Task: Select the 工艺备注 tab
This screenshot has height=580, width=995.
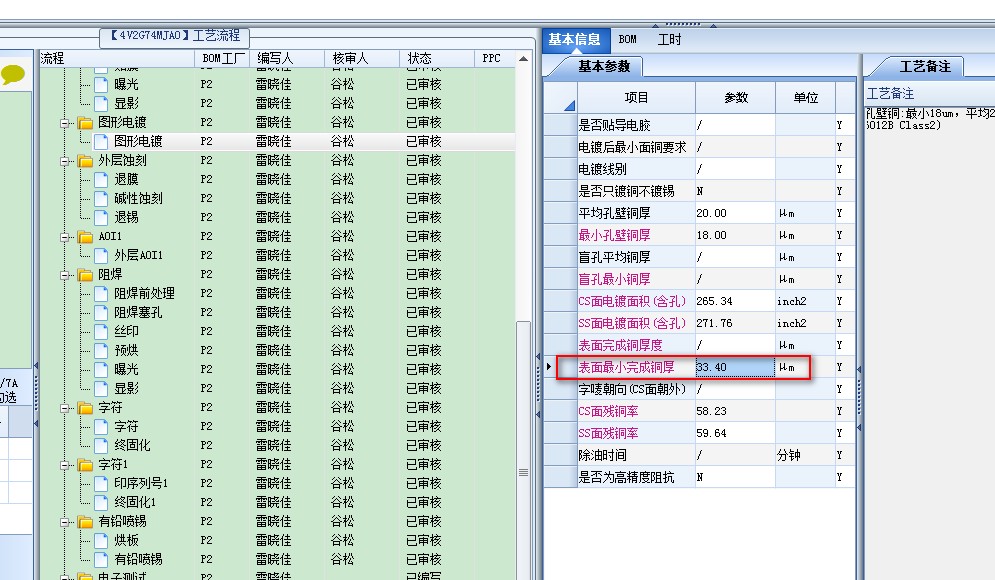Action: [925, 67]
